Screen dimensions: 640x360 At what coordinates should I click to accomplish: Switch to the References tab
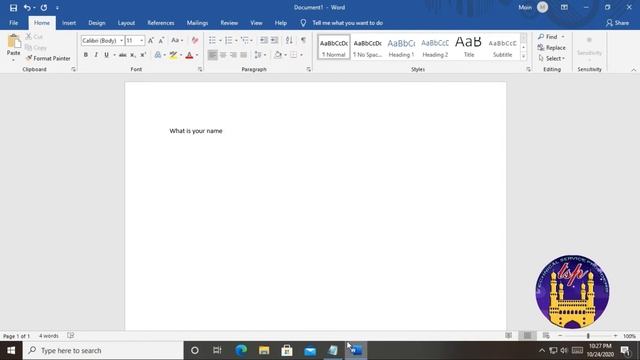161,23
